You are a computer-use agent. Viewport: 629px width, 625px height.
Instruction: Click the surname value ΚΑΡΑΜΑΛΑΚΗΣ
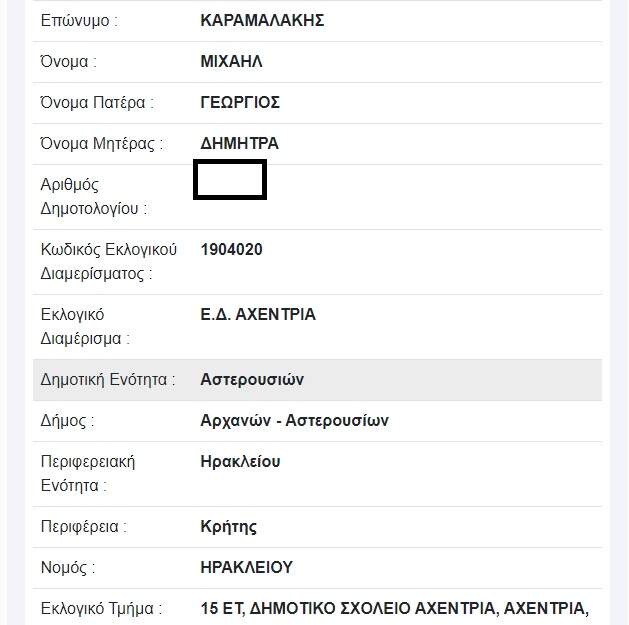tap(262, 21)
